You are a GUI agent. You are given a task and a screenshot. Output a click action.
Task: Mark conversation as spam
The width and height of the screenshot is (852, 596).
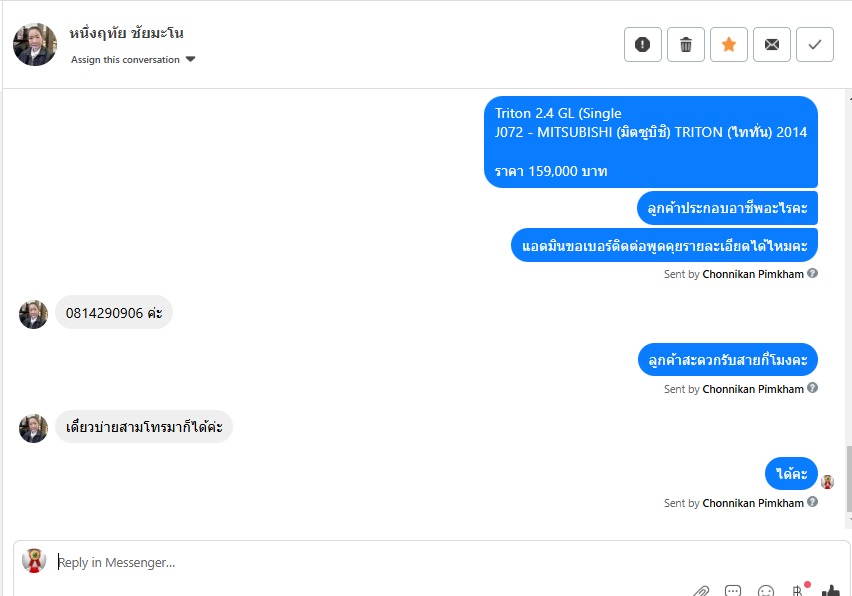point(643,44)
